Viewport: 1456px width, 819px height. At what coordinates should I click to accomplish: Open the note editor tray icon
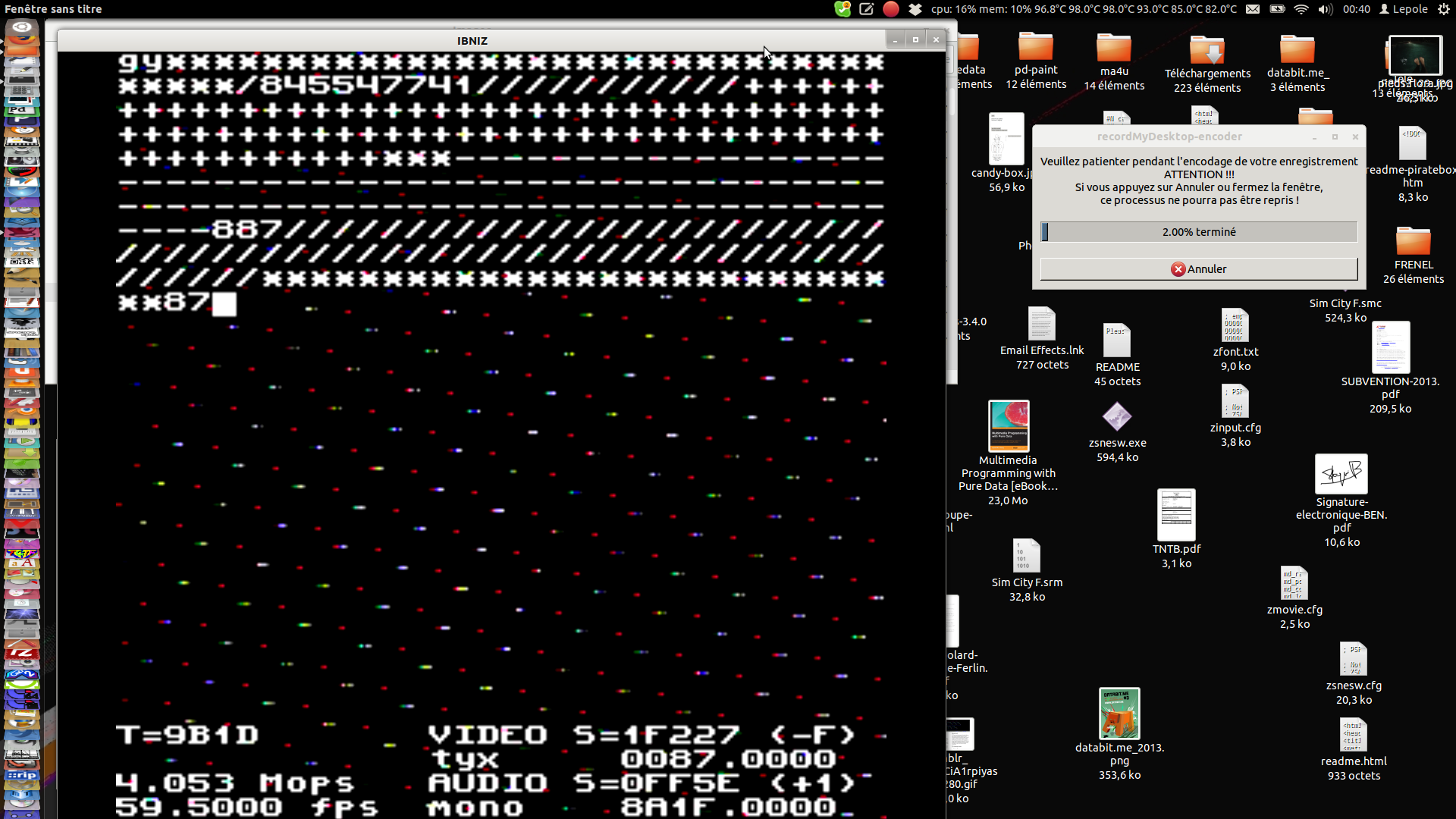867,9
